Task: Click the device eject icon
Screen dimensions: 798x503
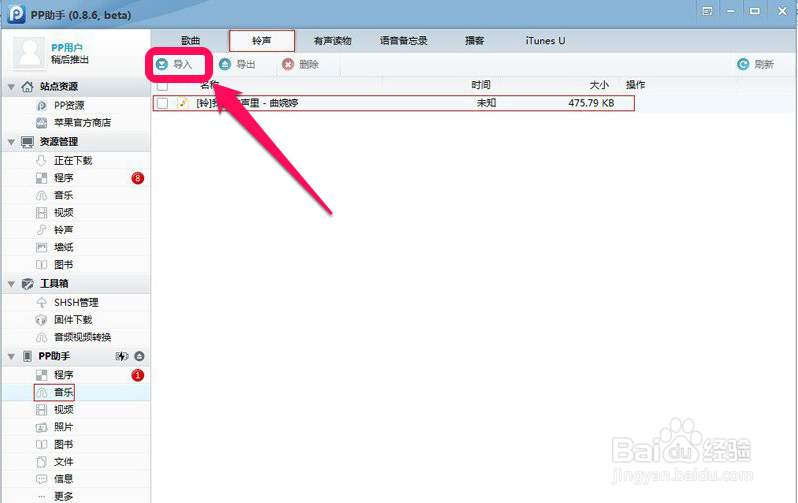Action: pos(139,356)
